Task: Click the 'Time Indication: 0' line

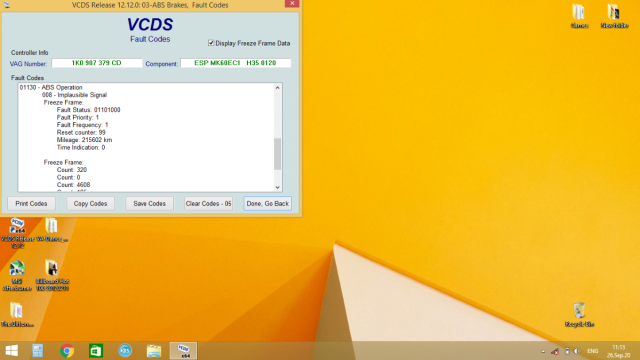Action: coord(81,147)
